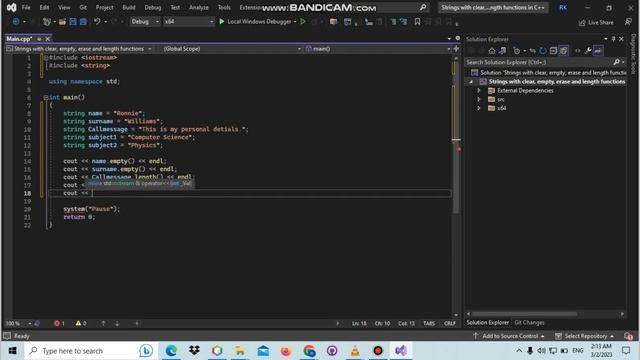Click the split editor icon
Viewport: 640px width, 360px height.
pyautogui.click(x=456, y=49)
